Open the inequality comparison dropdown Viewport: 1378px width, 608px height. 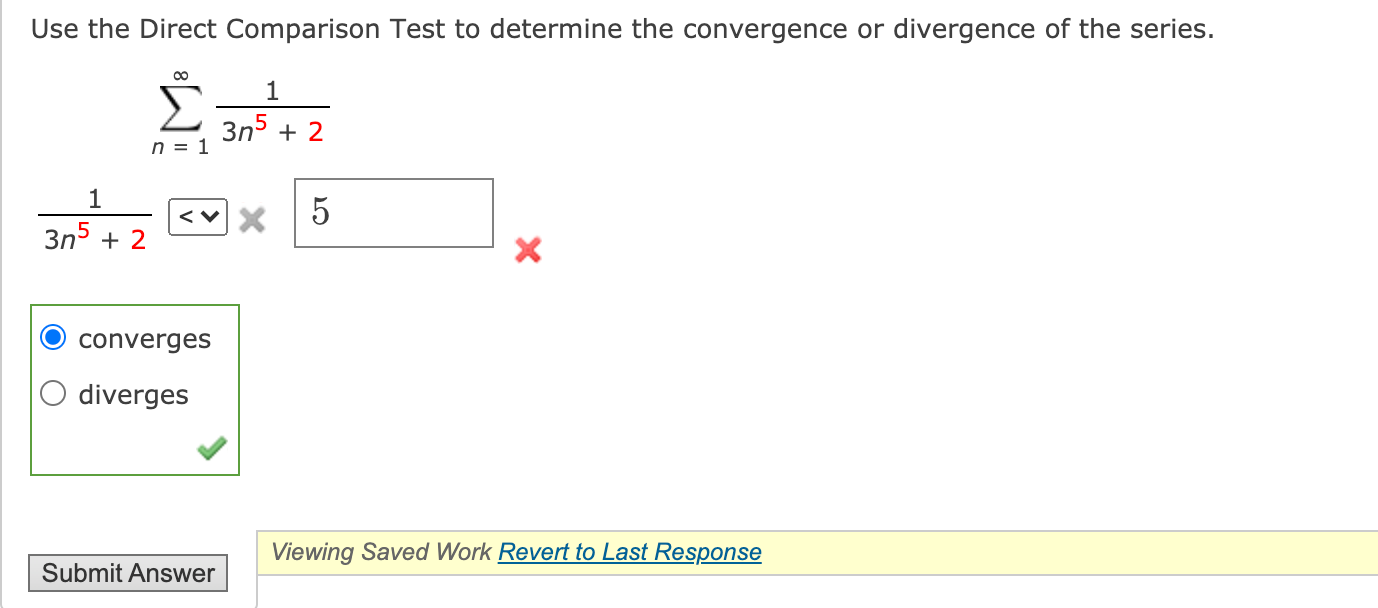coord(197,216)
